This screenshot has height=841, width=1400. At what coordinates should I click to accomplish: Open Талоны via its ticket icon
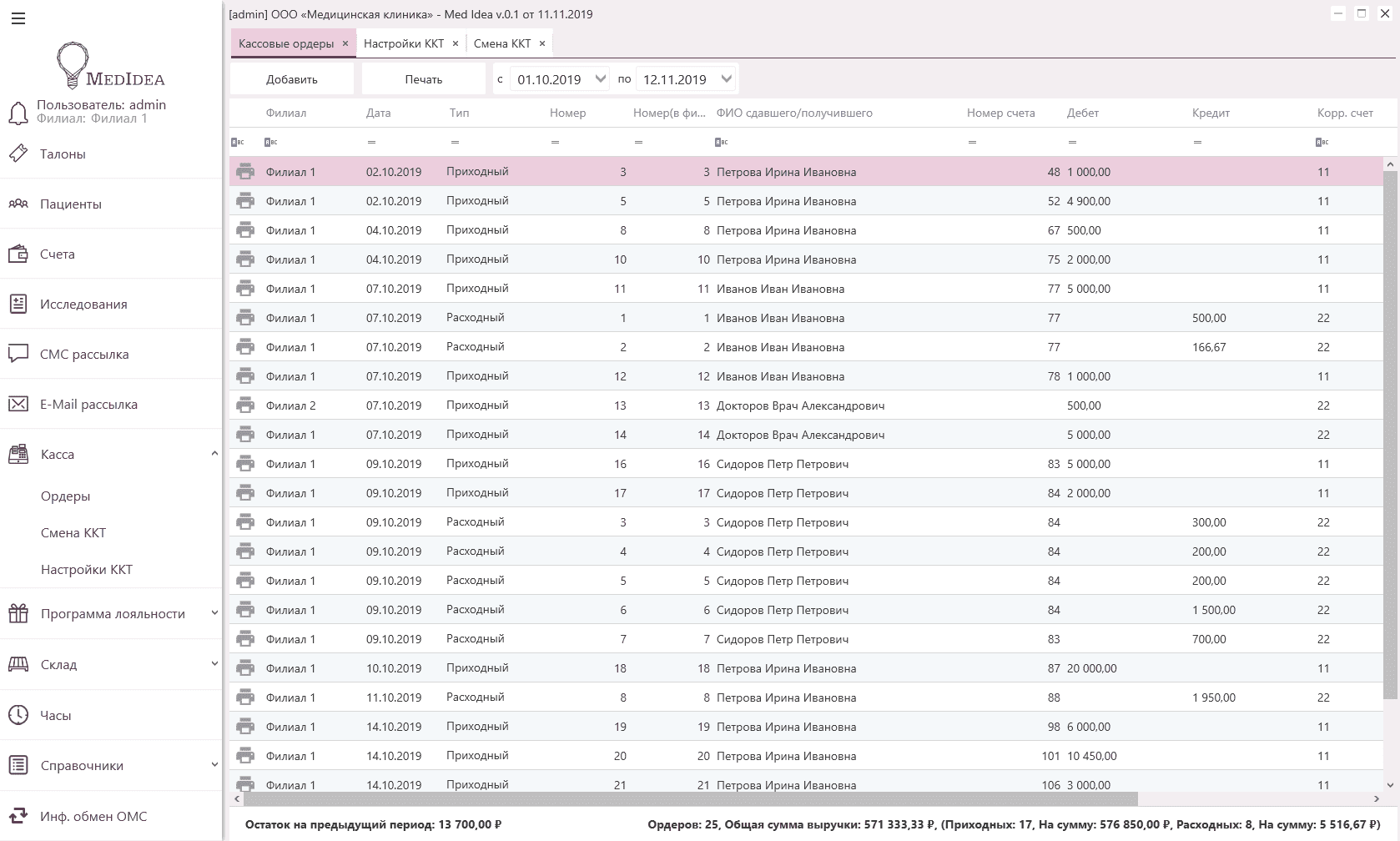(18, 154)
